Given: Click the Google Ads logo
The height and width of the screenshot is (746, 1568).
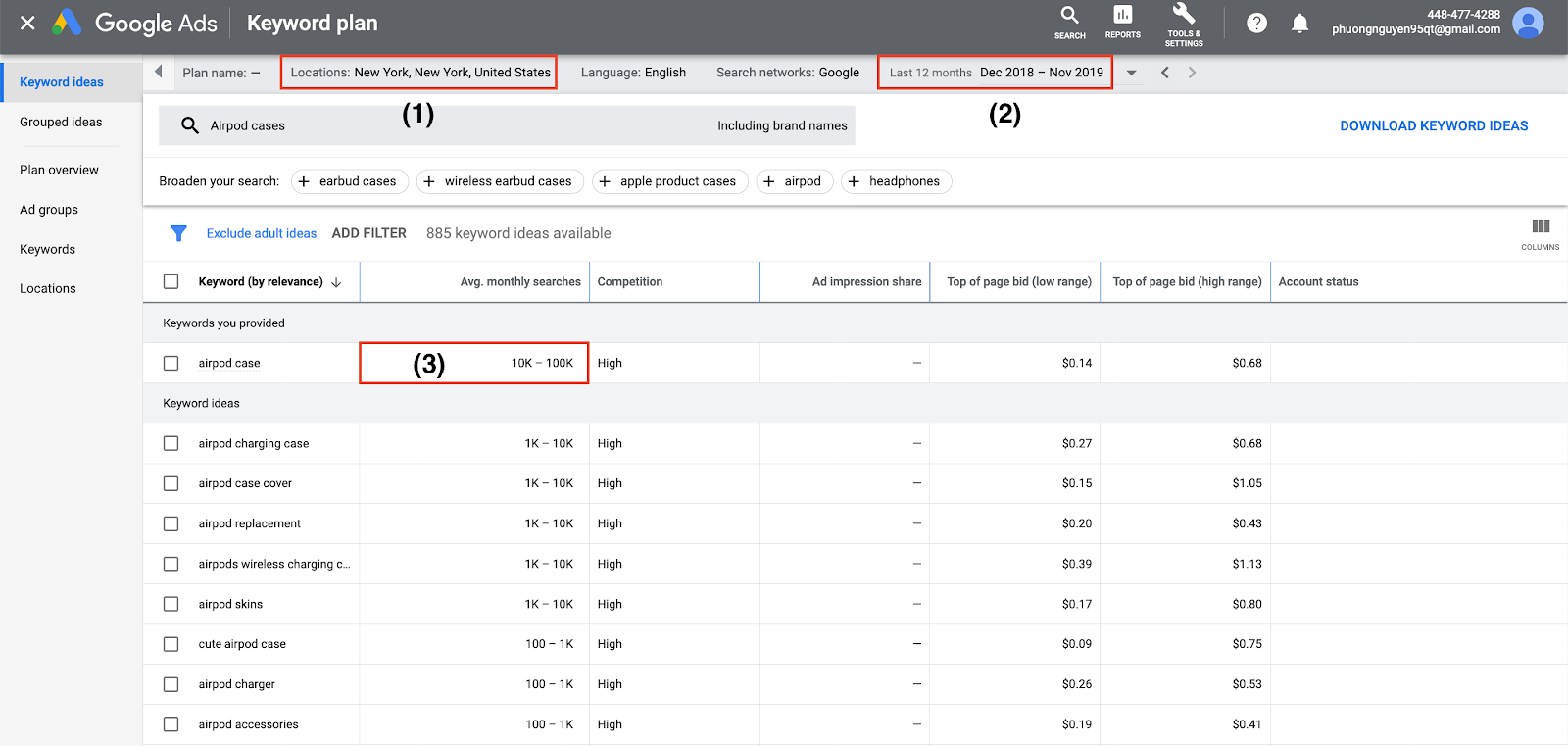Looking at the screenshot, I should pyautogui.click(x=135, y=23).
